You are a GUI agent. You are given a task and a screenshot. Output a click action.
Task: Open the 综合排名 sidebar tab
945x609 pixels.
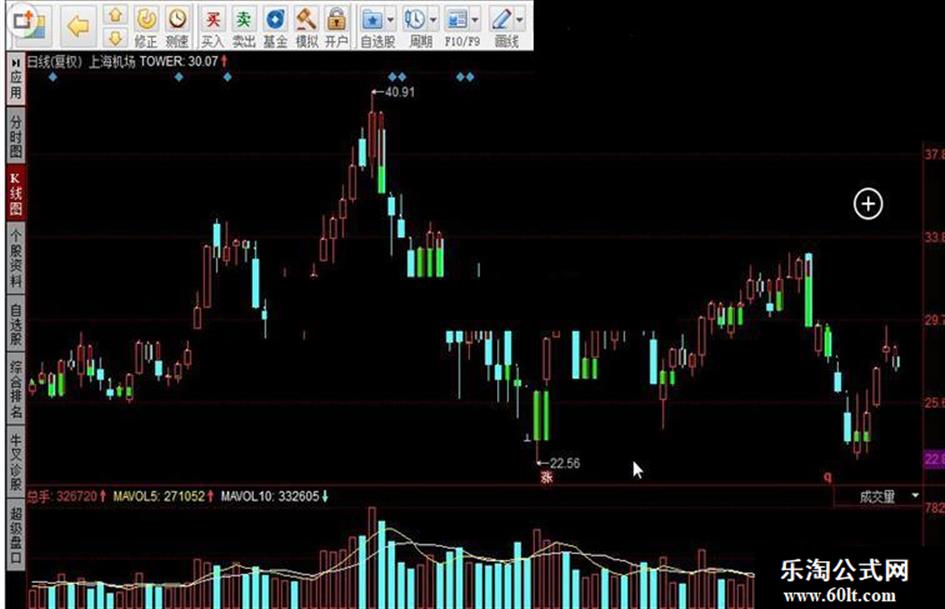pos(16,390)
